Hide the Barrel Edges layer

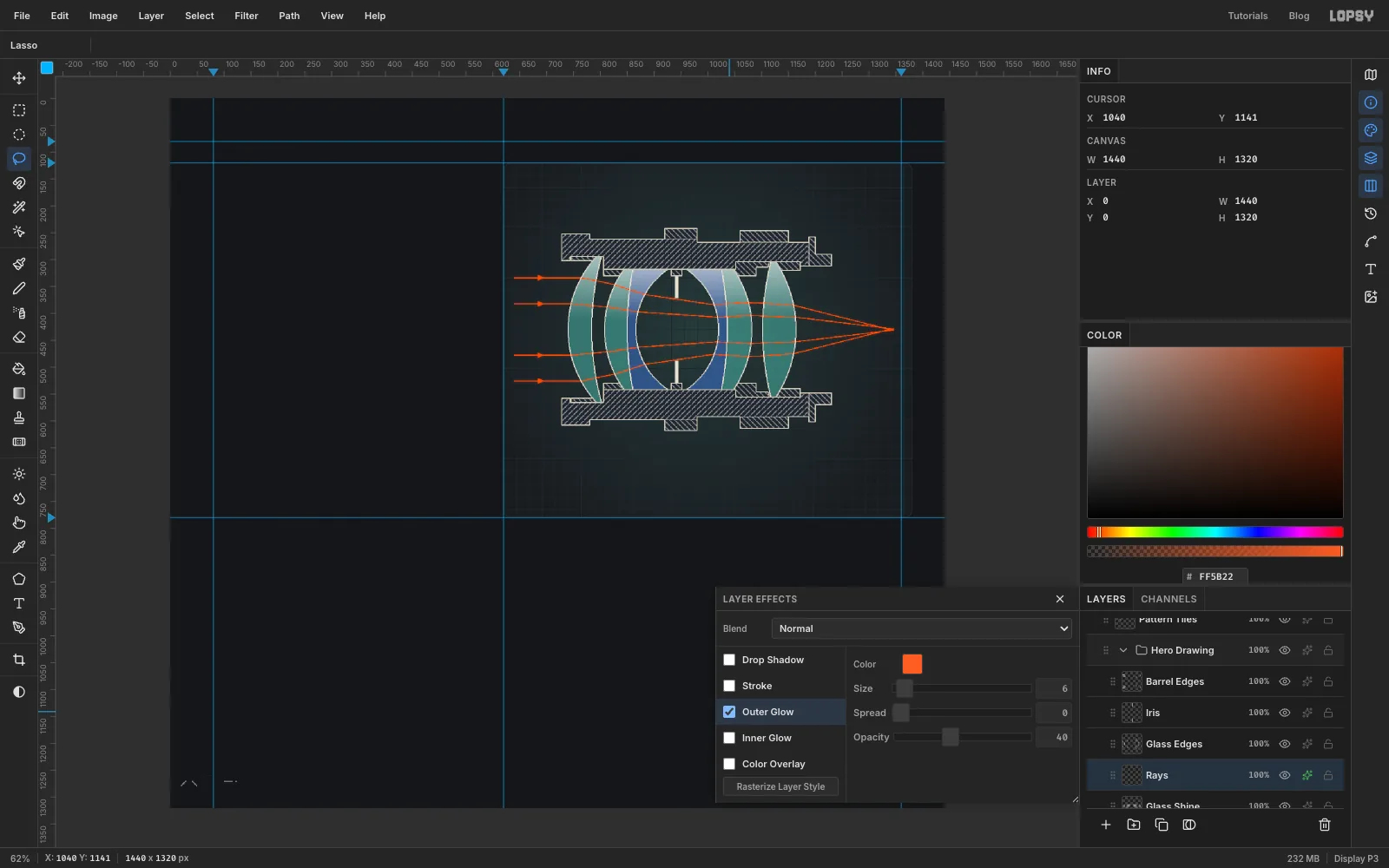(1285, 681)
